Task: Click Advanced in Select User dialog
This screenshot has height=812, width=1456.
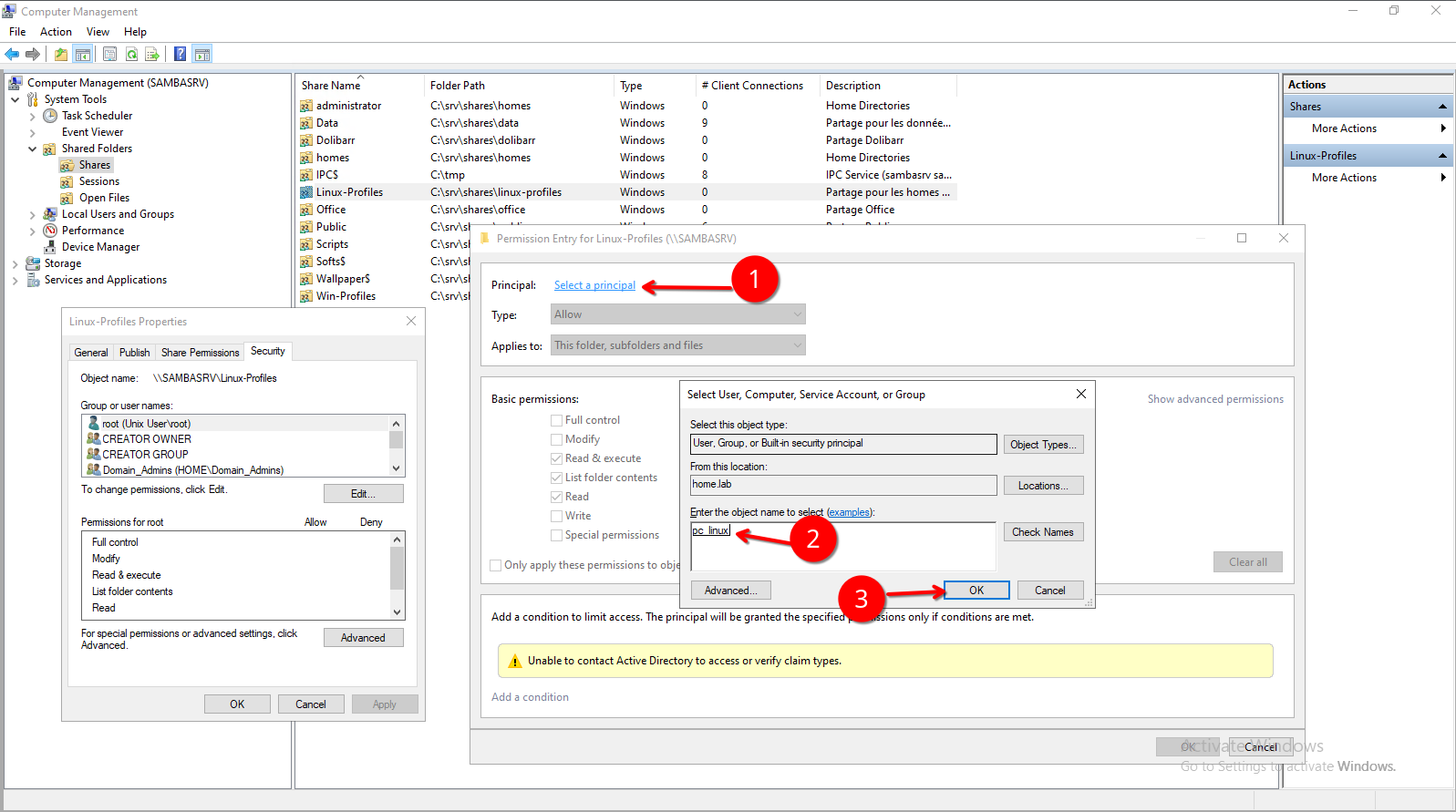Action: coord(731,591)
